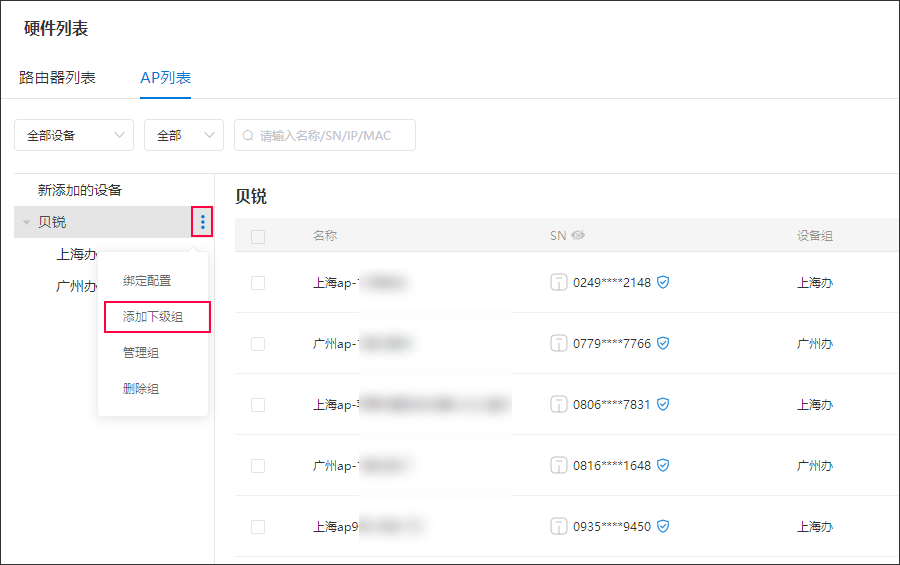
Task: Click the name/SN/IP/MAC search field
Action: click(x=325, y=136)
